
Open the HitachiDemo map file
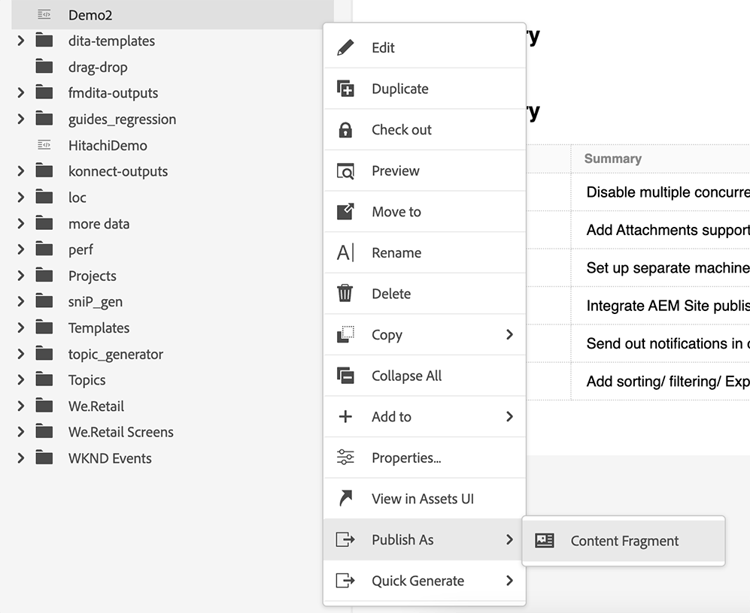tap(107, 145)
